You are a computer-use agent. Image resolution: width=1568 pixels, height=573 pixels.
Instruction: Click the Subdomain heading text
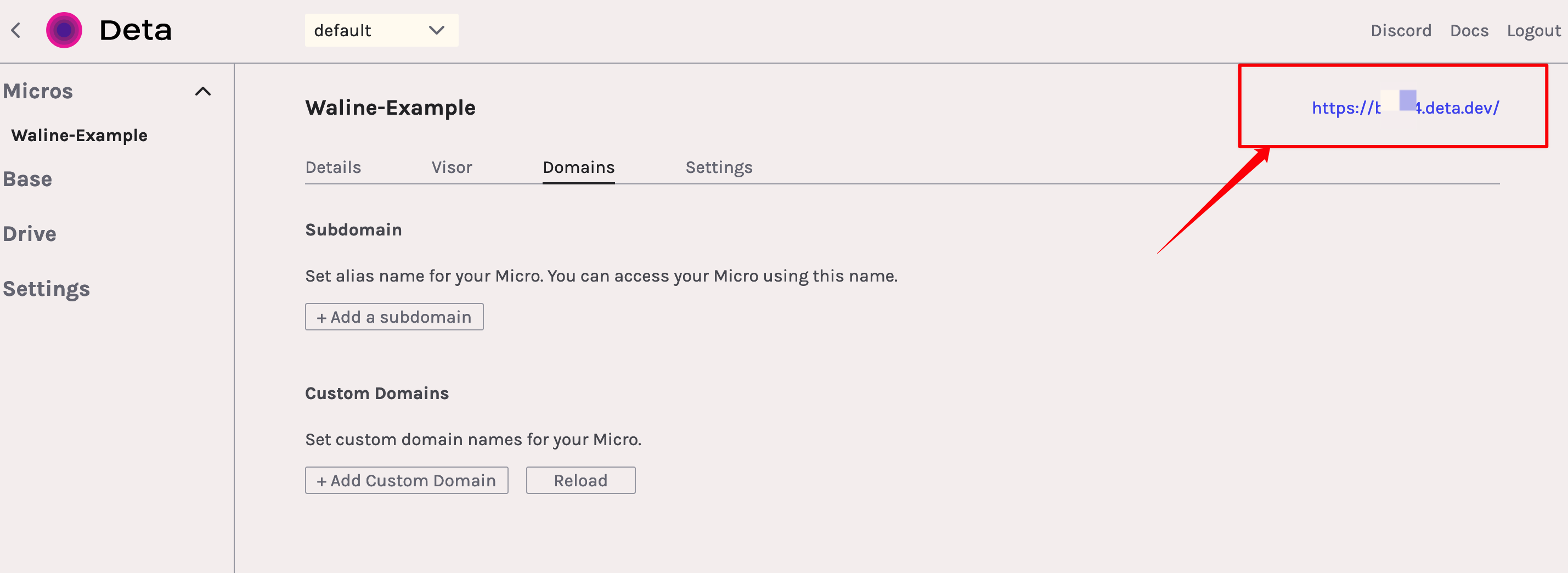353,229
